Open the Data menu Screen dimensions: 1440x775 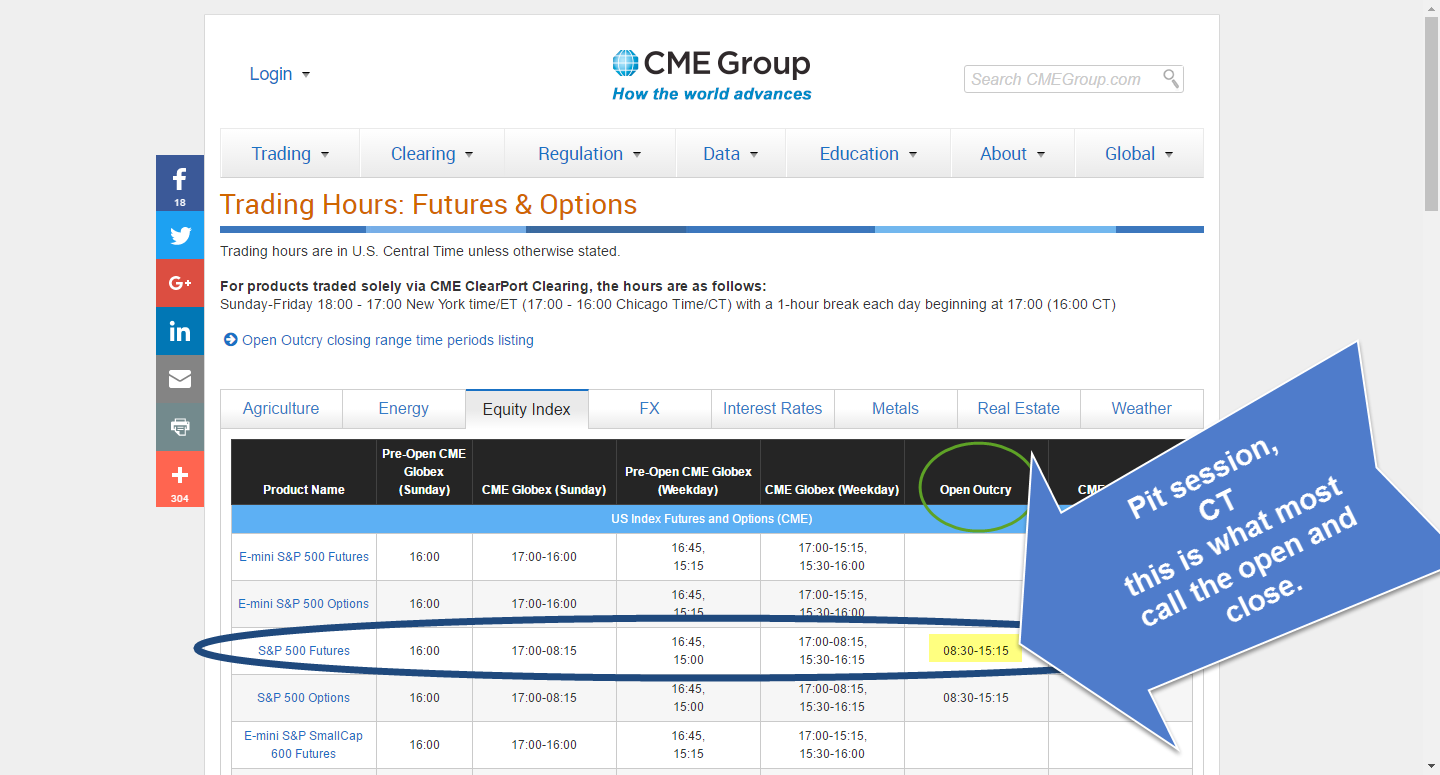tap(731, 154)
